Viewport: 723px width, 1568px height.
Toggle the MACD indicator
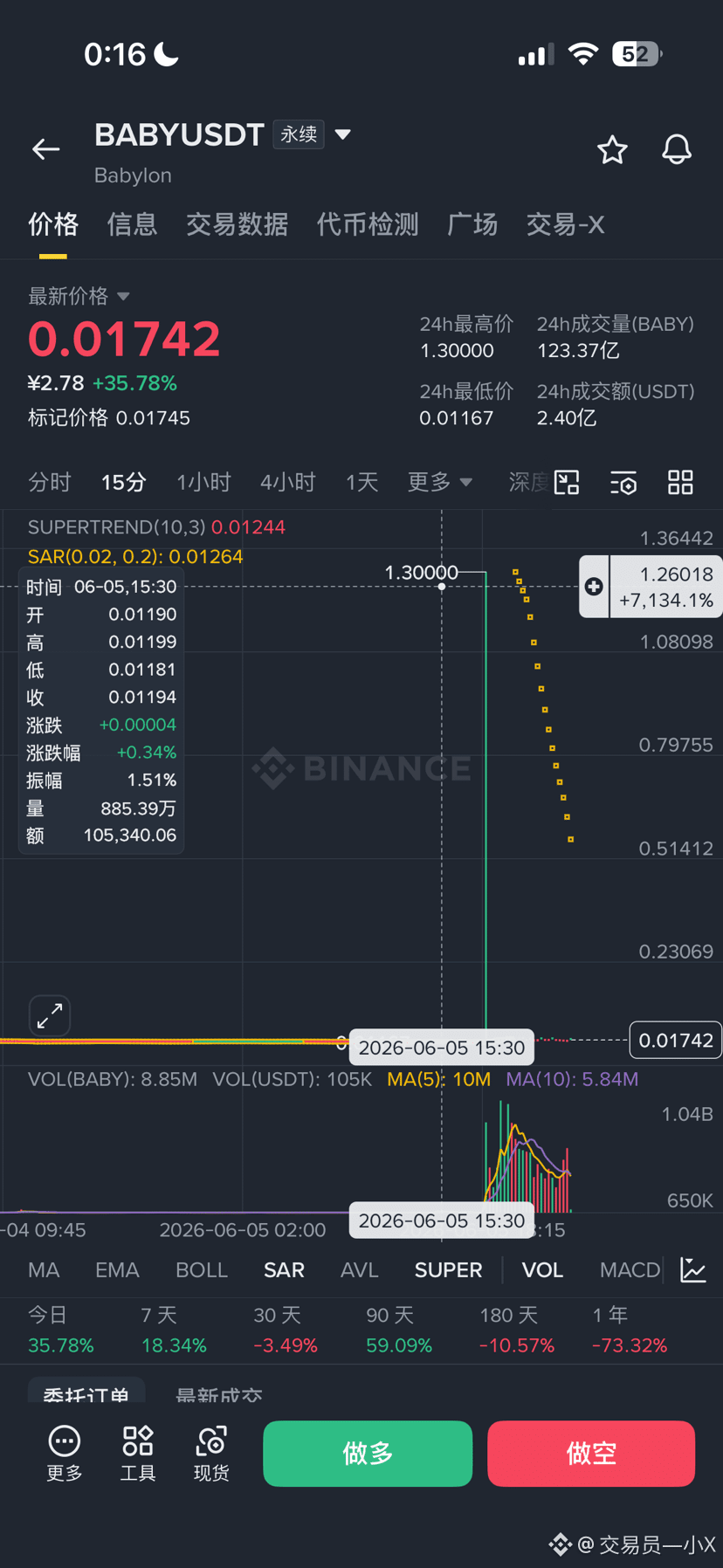[x=630, y=1269]
